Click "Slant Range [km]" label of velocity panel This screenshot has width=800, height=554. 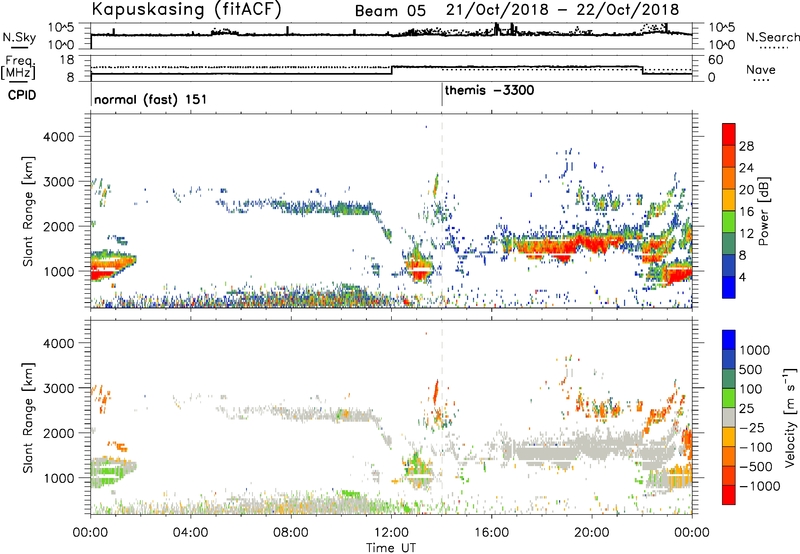click(x=28, y=418)
